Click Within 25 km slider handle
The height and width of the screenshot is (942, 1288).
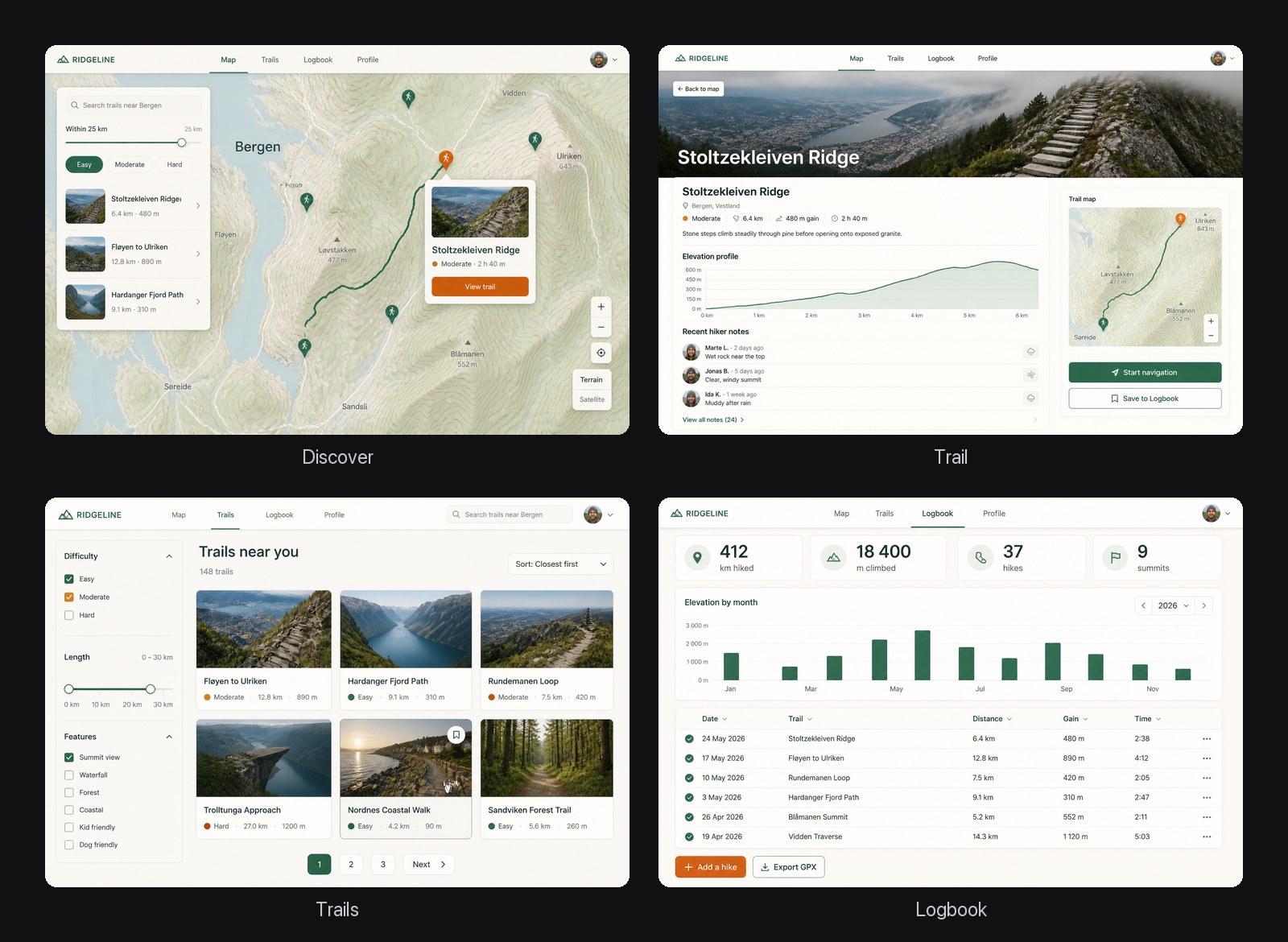pos(182,143)
